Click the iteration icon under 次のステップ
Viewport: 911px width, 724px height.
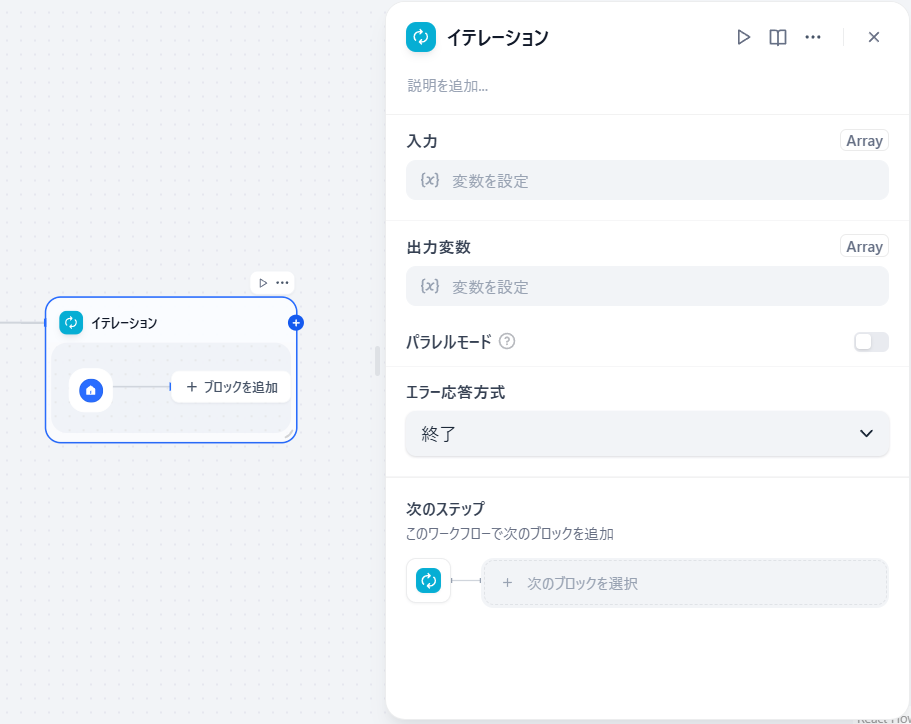coord(428,580)
